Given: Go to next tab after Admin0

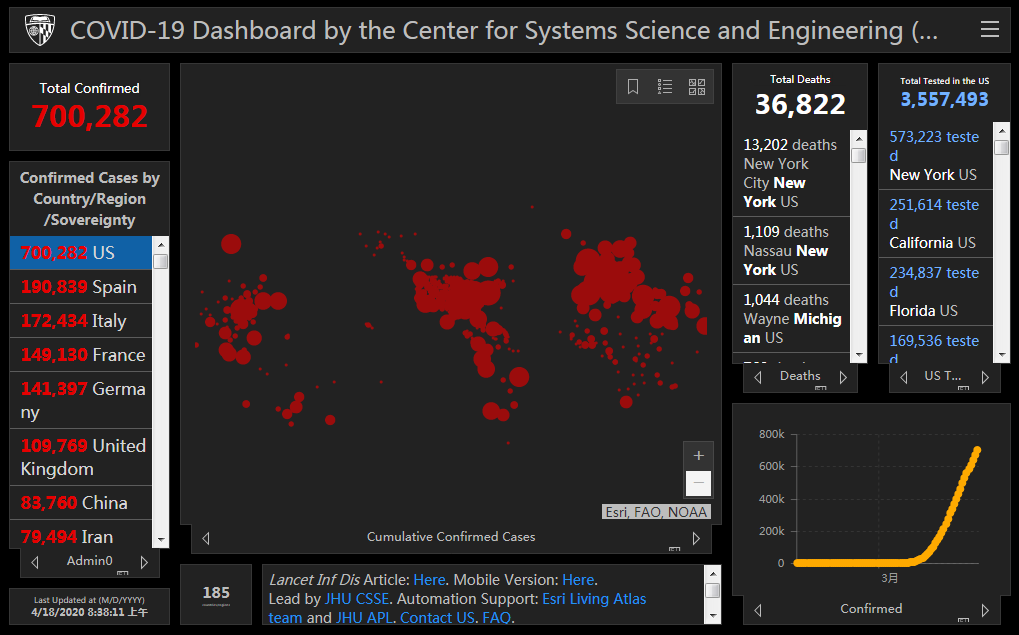Looking at the screenshot, I should (x=144, y=562).
